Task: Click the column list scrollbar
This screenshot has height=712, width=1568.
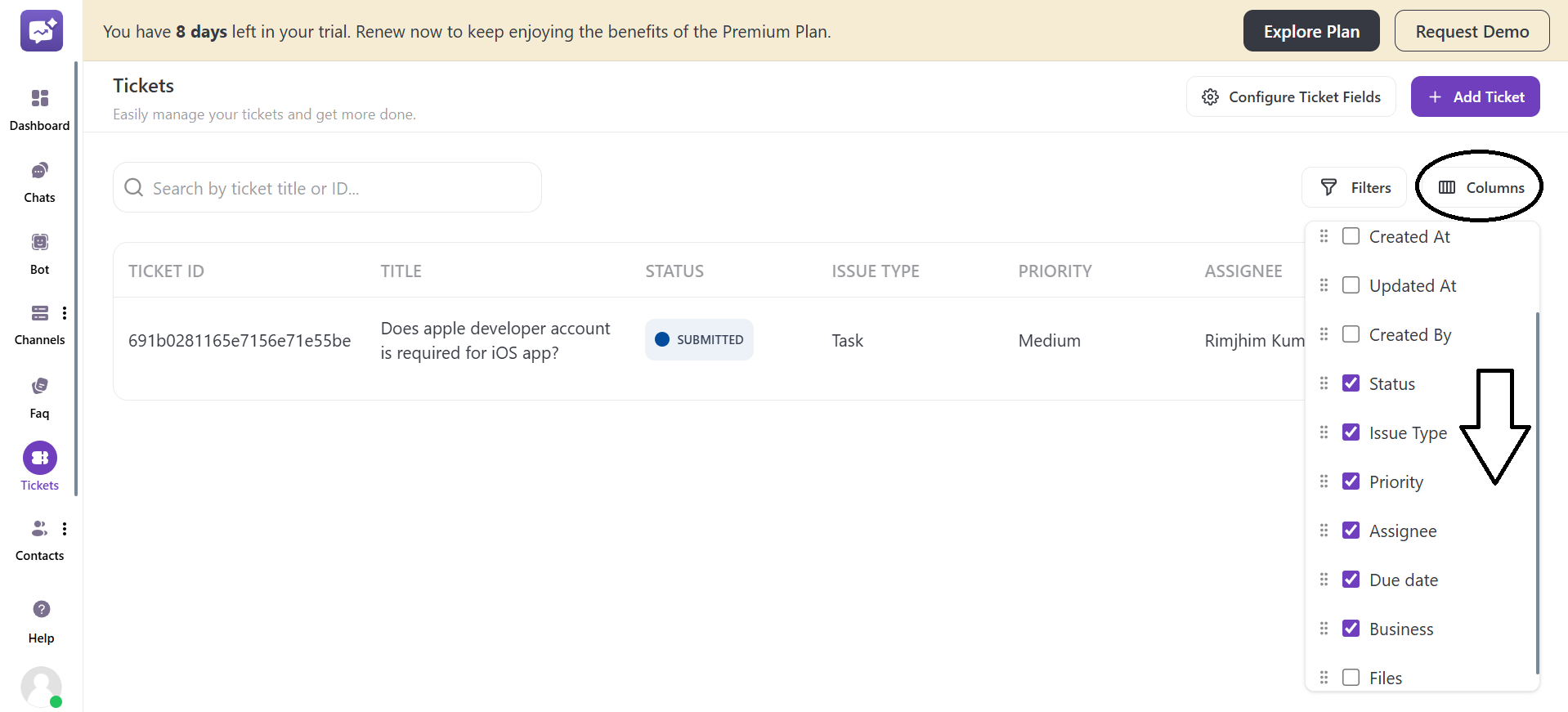Action: pyautogui.click(x=1537, y=490)
